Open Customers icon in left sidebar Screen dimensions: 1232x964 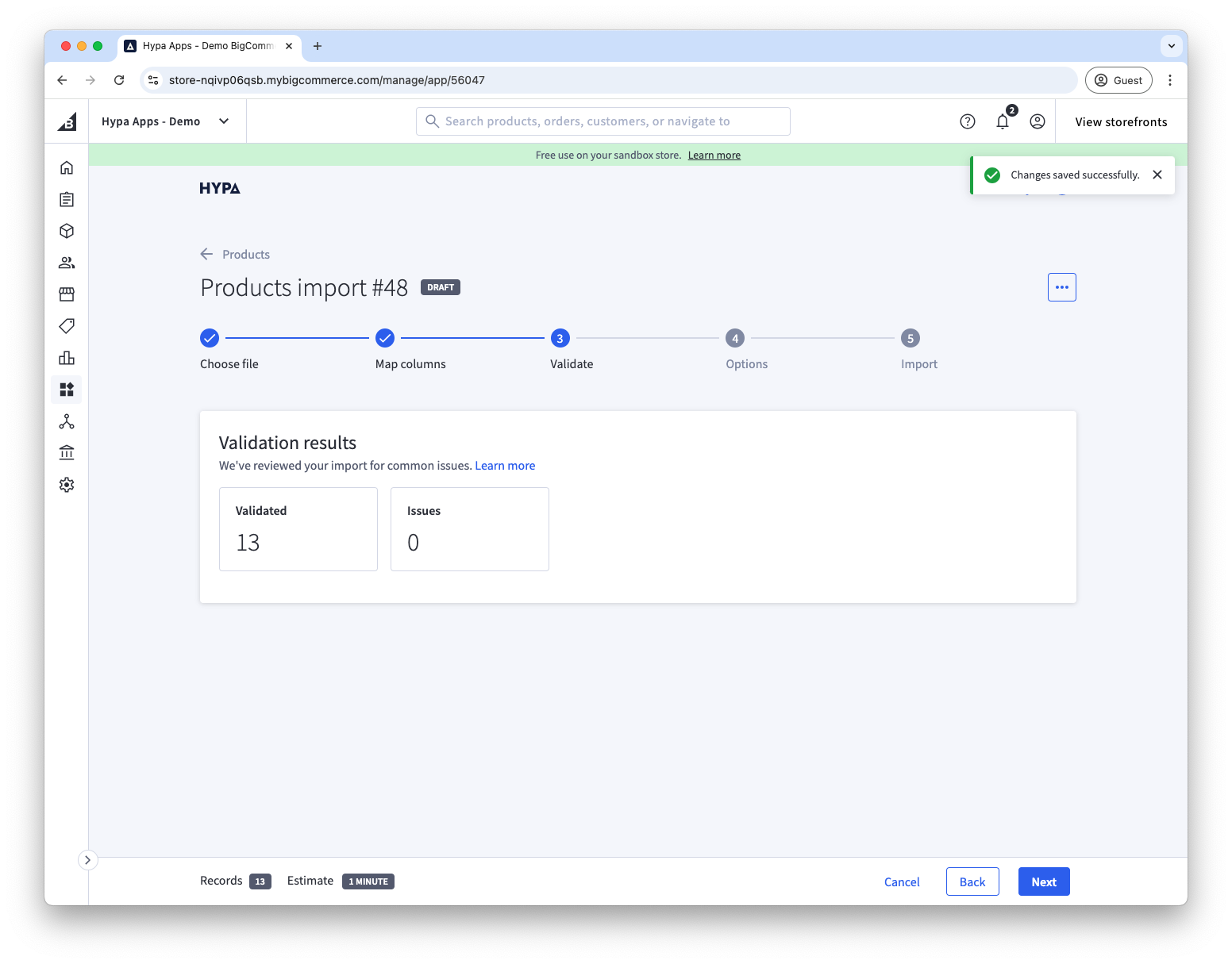tap(67, 263)
